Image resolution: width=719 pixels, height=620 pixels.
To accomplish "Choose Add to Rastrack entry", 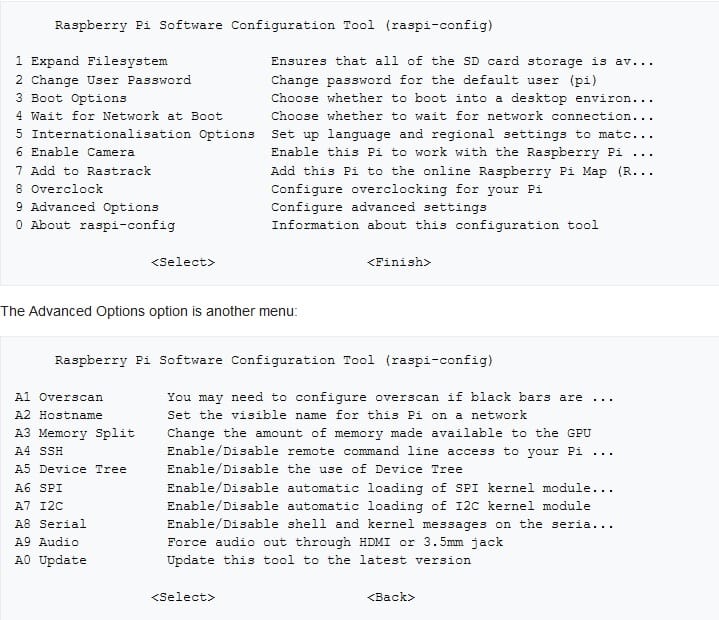I will click(x=83, y=171).
